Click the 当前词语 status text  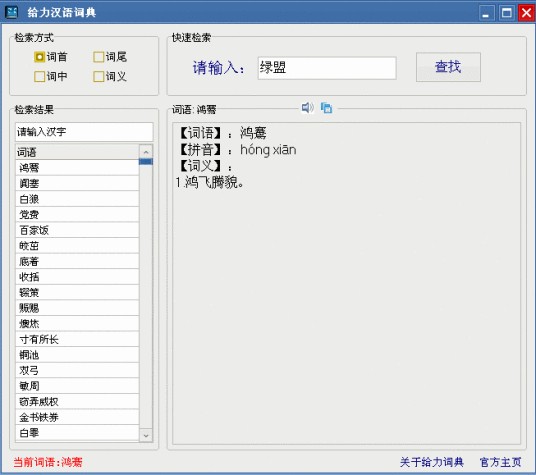coord(48,462)
